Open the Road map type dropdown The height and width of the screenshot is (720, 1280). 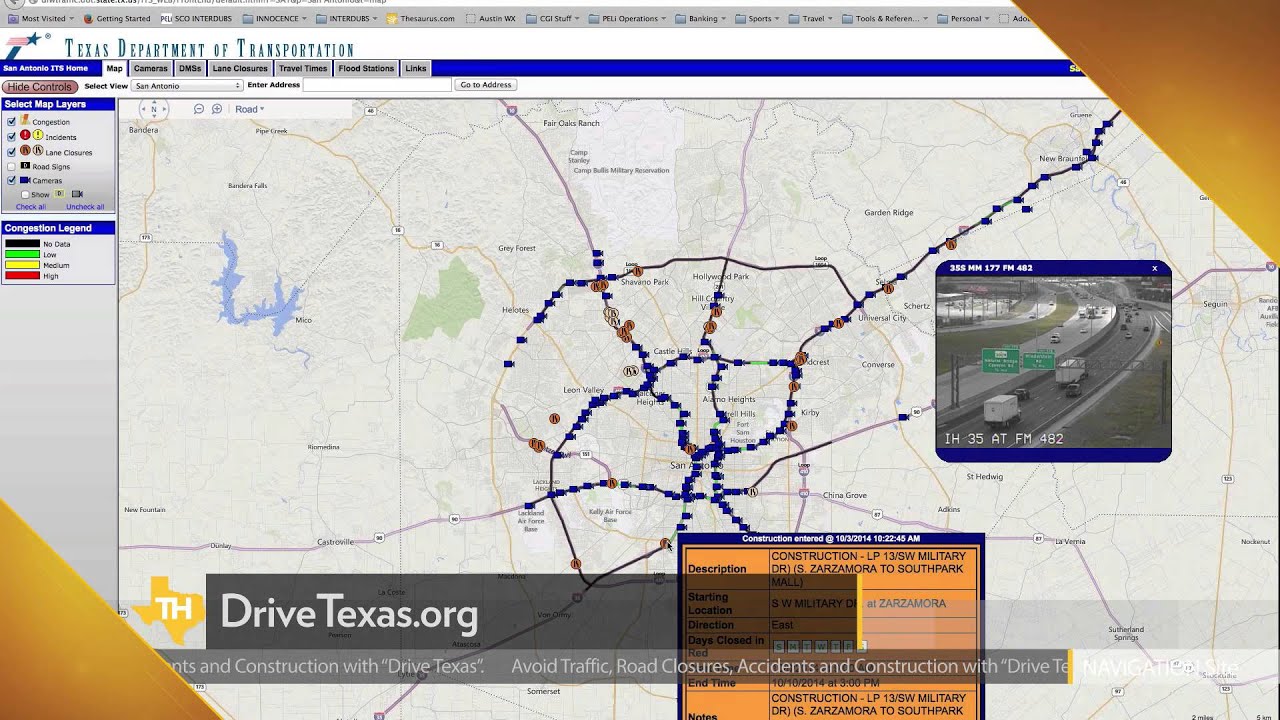pyautogui.click(x=250, y=109)
